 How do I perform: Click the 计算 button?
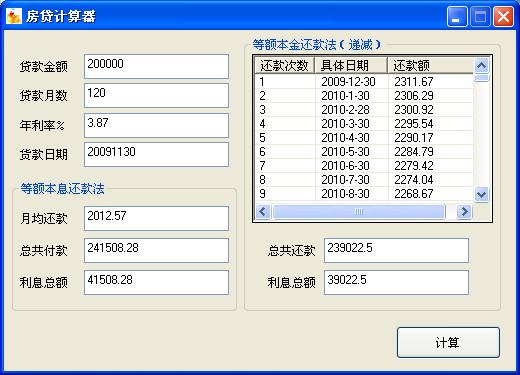[x=448, y=342]
